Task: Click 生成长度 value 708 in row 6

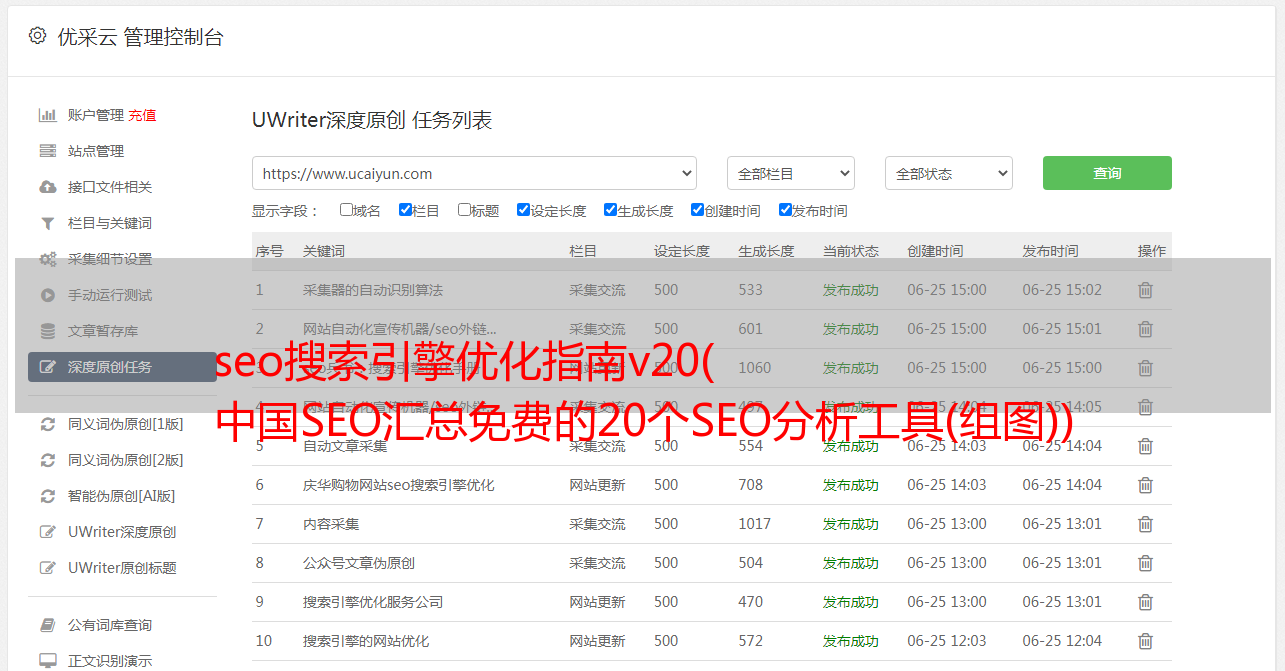Action: 751,485
